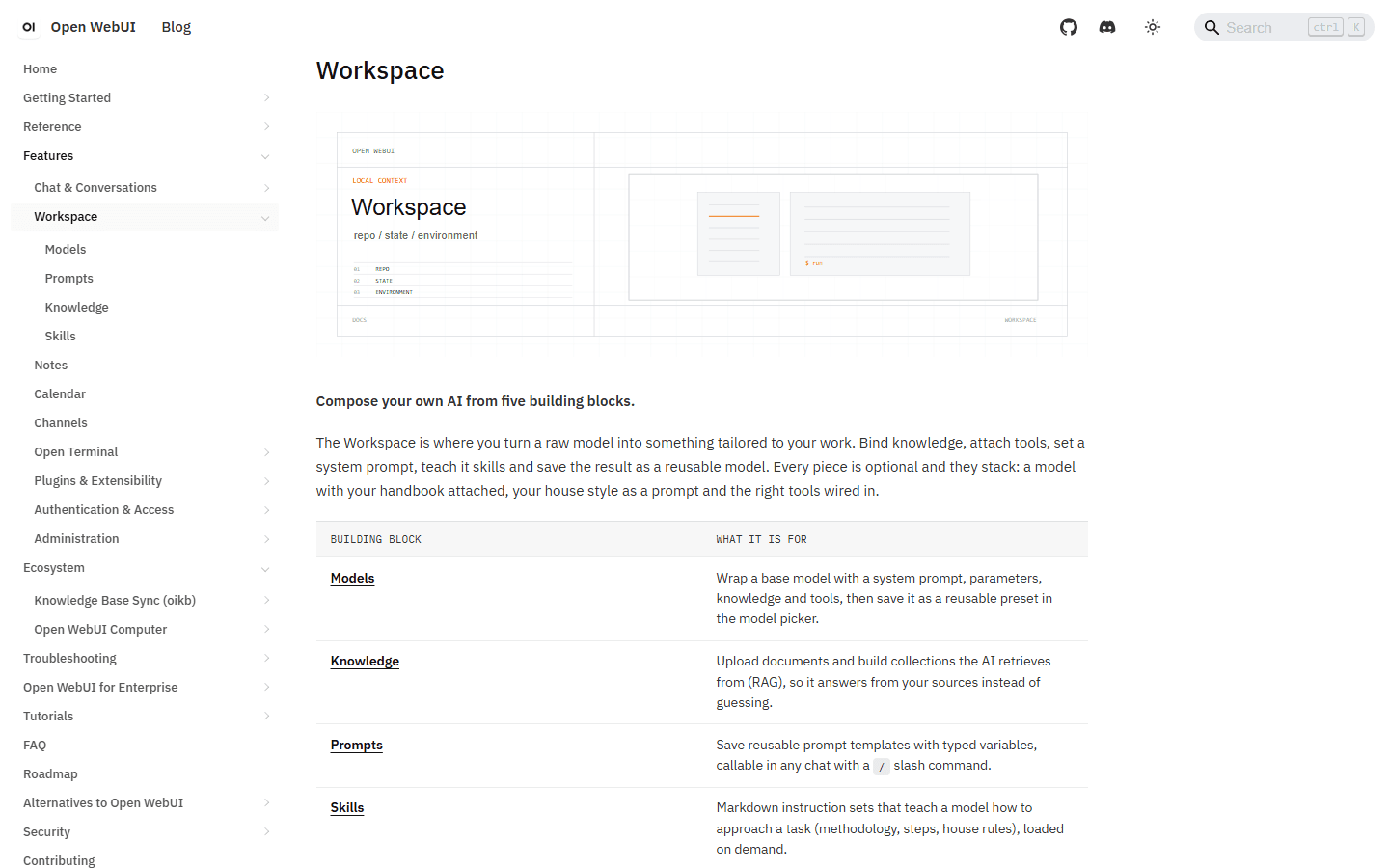Open the Discord community icon
Screen dimensions: 1389x868
click(x=1107, y=27)
